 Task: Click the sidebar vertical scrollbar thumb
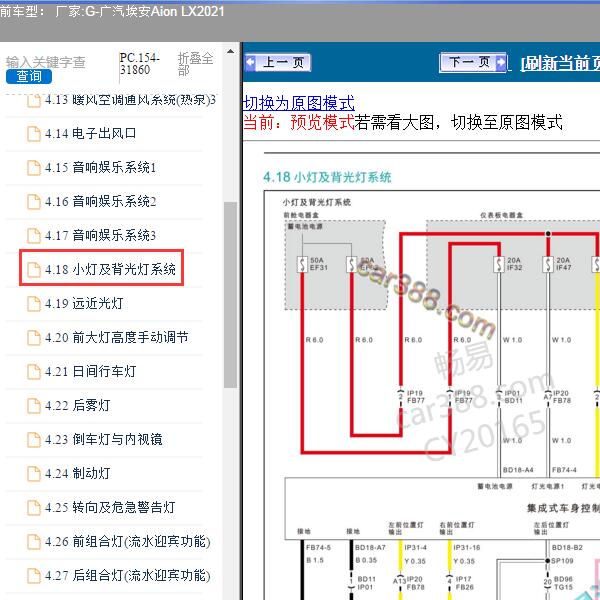click(230, 295)
